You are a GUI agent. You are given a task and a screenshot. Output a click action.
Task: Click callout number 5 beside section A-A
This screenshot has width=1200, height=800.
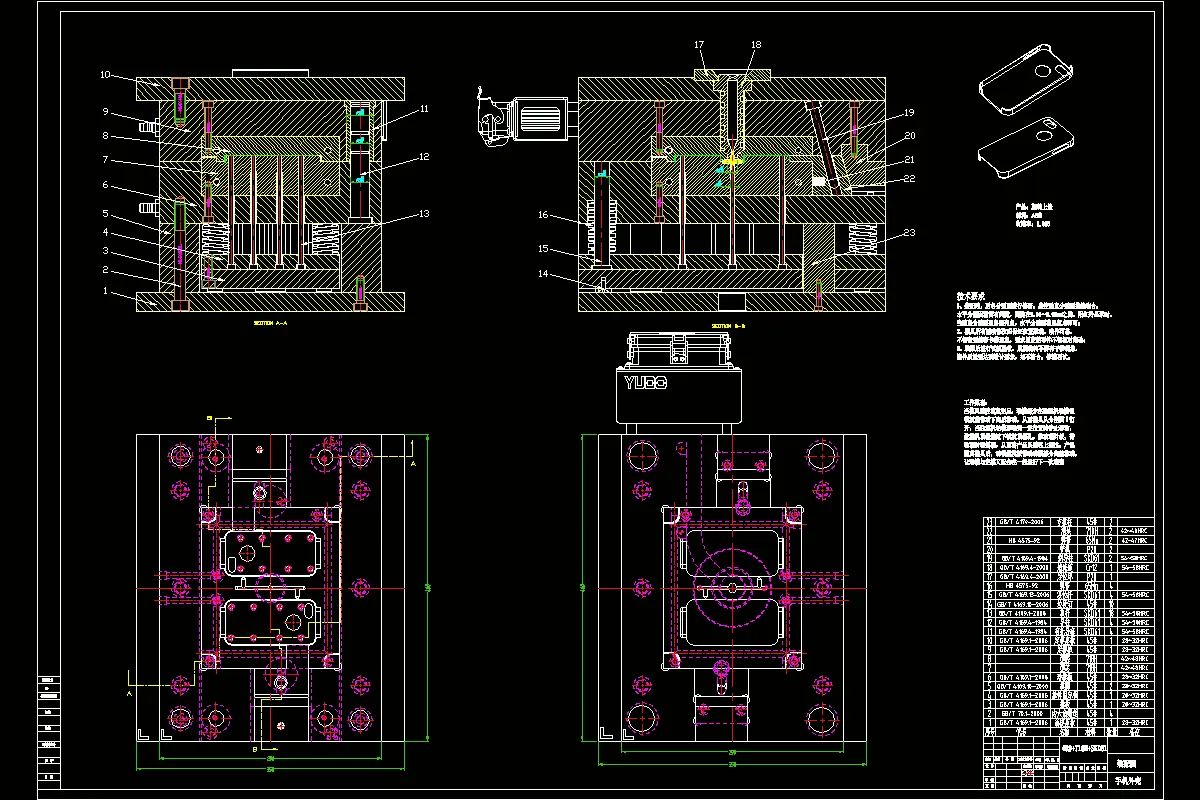[x=104, y=213]
